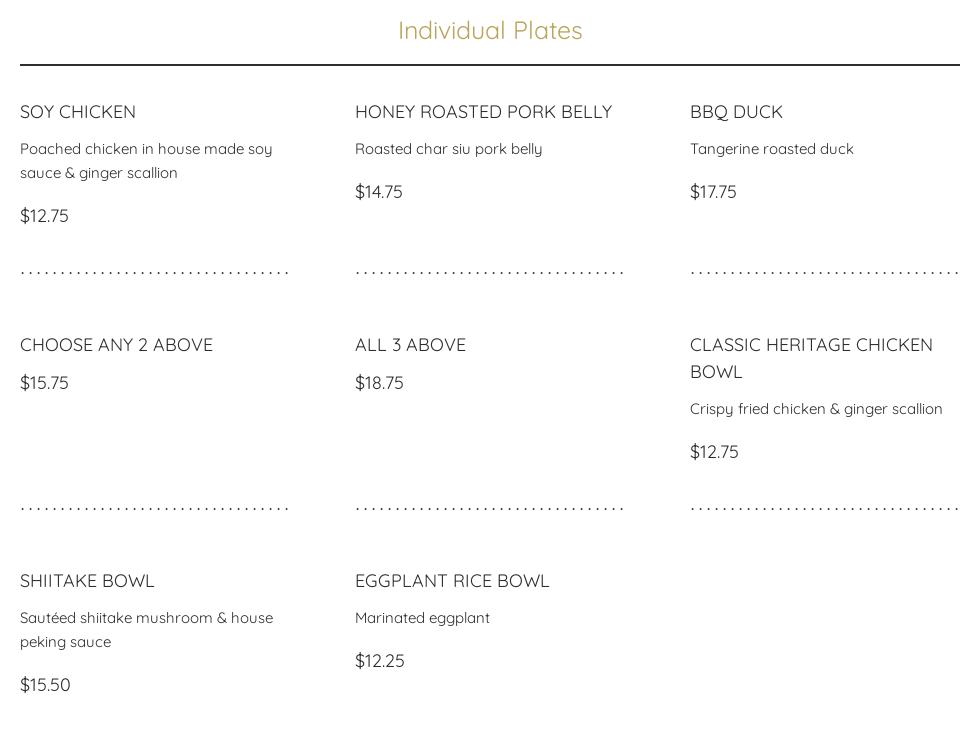Click the Marinated eggplant description
The height and width of the screenshot is (730, 965).
coord(422,618)
